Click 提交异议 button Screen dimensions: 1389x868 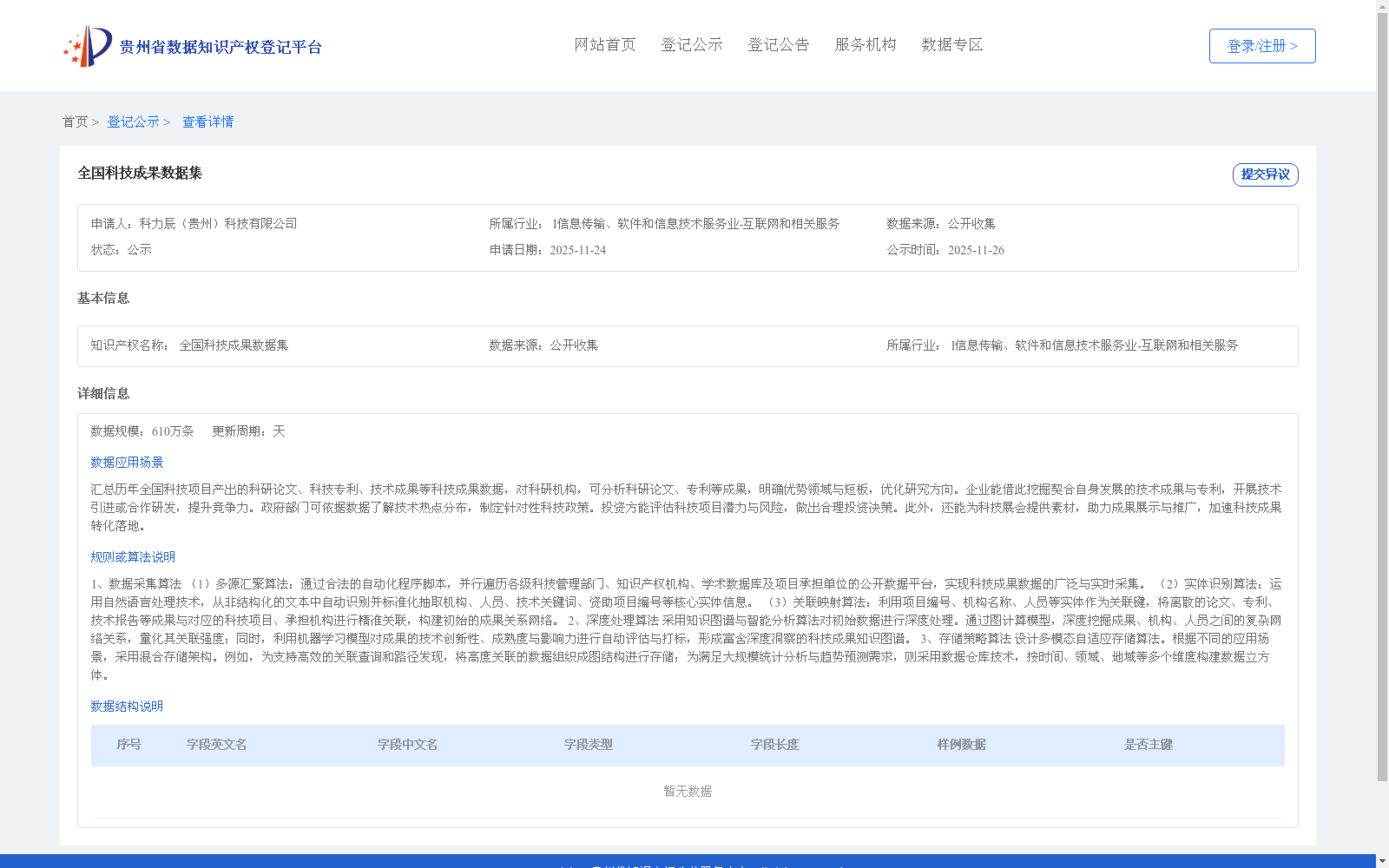point(1266,174)
